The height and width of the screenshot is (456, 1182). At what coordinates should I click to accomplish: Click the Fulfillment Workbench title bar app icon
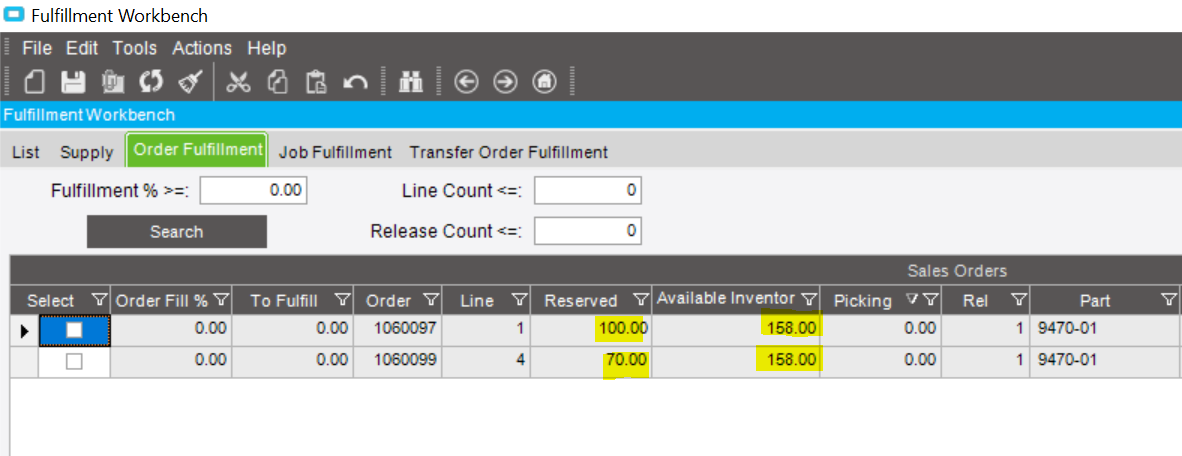click(x=14, y=15)
